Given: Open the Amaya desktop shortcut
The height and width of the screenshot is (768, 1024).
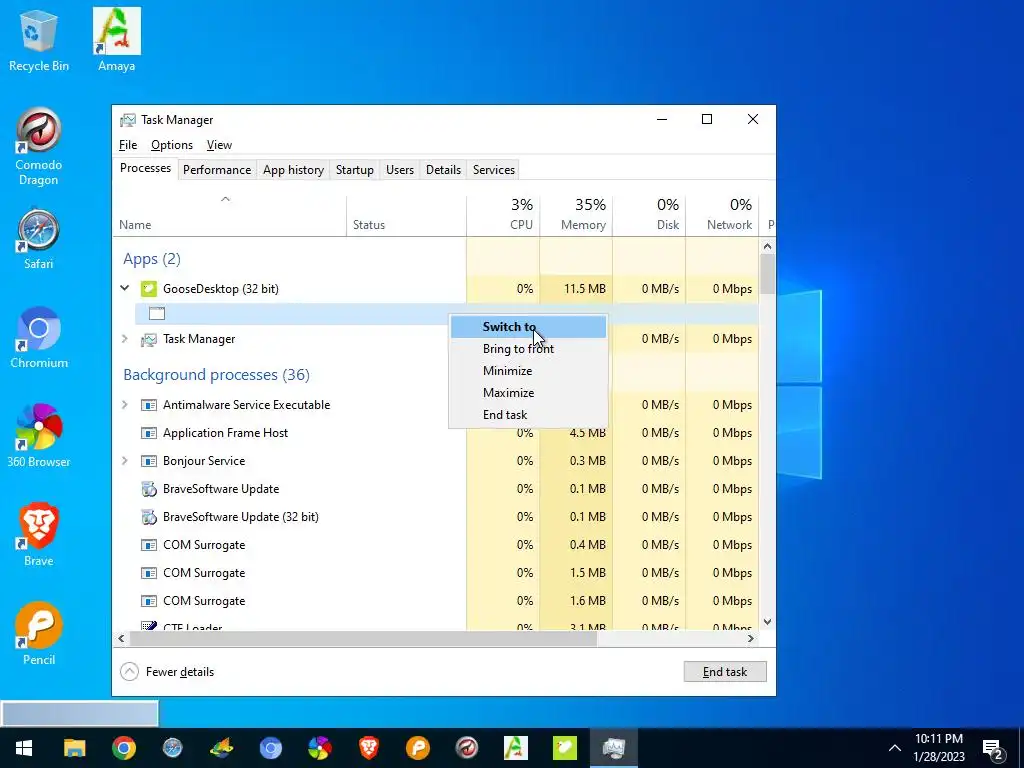Looking at the screenshot, I should tap(116, 40).
